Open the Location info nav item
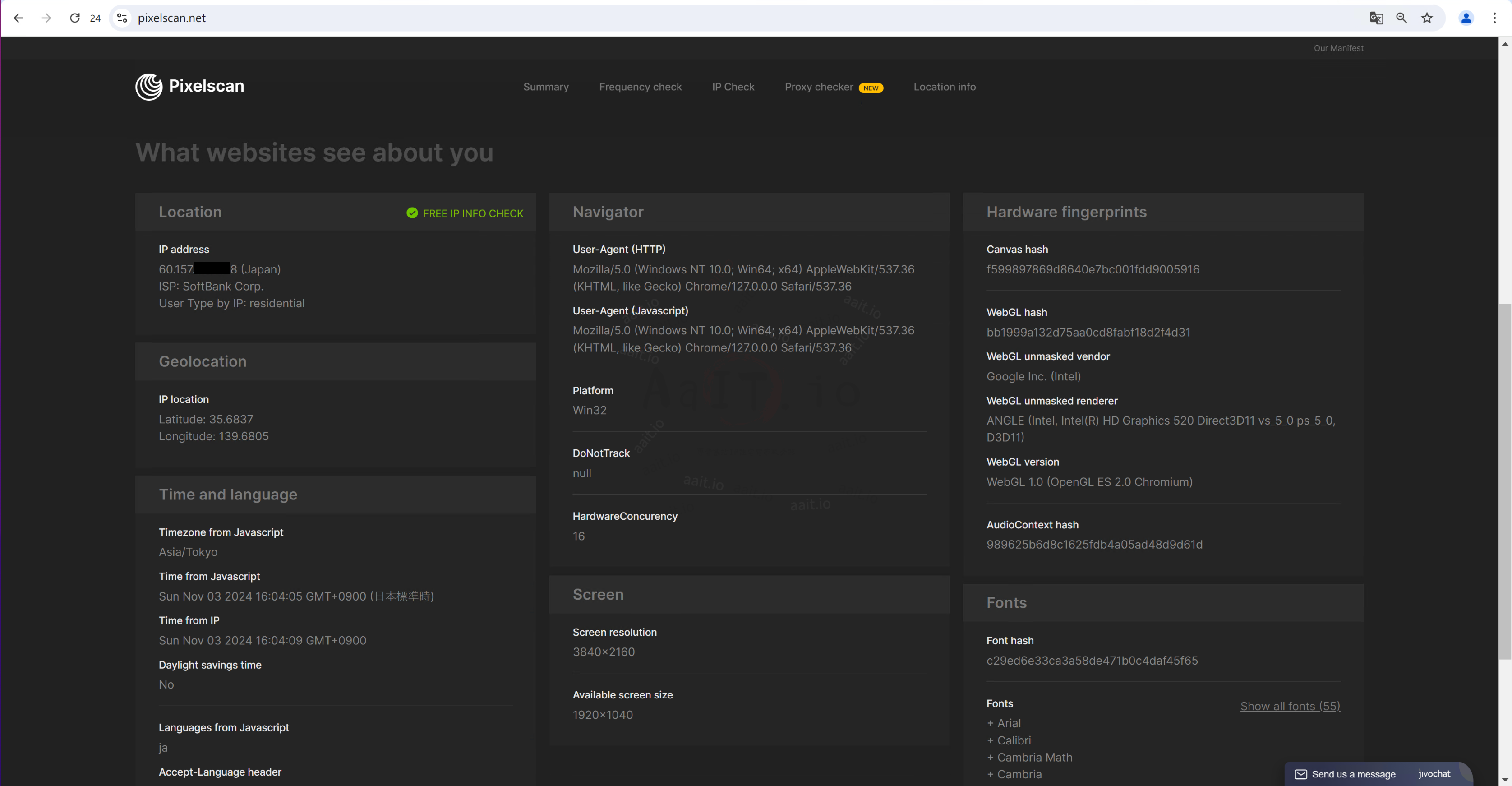The image size is (1512, 786). click(945, 87)
